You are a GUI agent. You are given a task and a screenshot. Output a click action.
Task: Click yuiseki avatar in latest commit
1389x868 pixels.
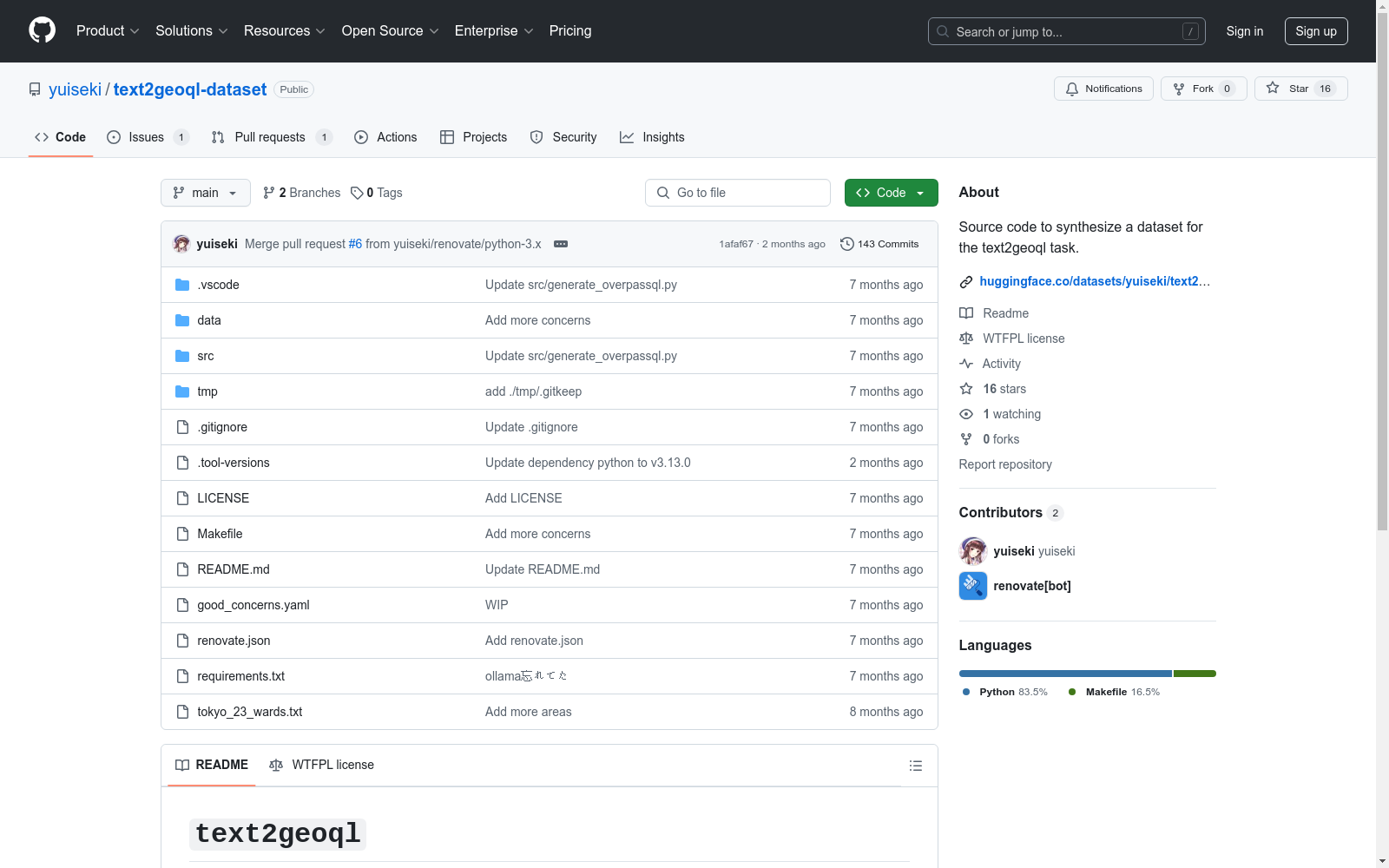[181, 244]
